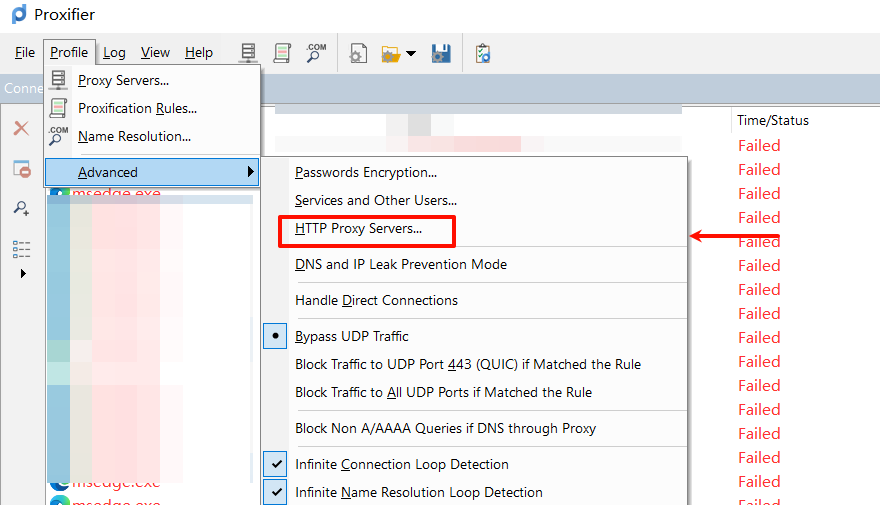Click the save profile floppy icon
This screenshot has width=880, height=505.
pos(441,53)
